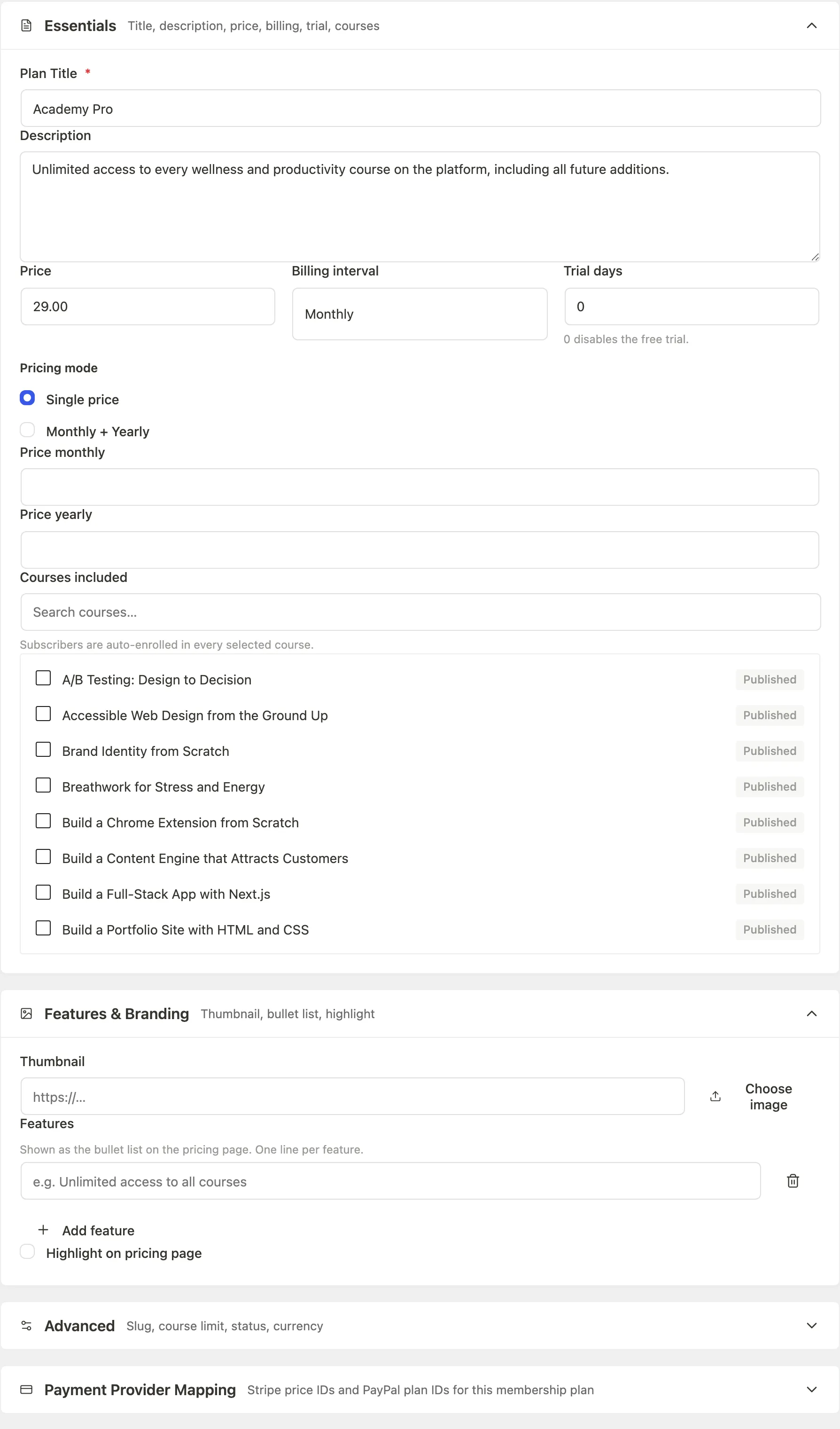The height and width of the screenshot is (1429, 840).
Task: Click the Features & Branding image icon
Action: pos(26,1013)
